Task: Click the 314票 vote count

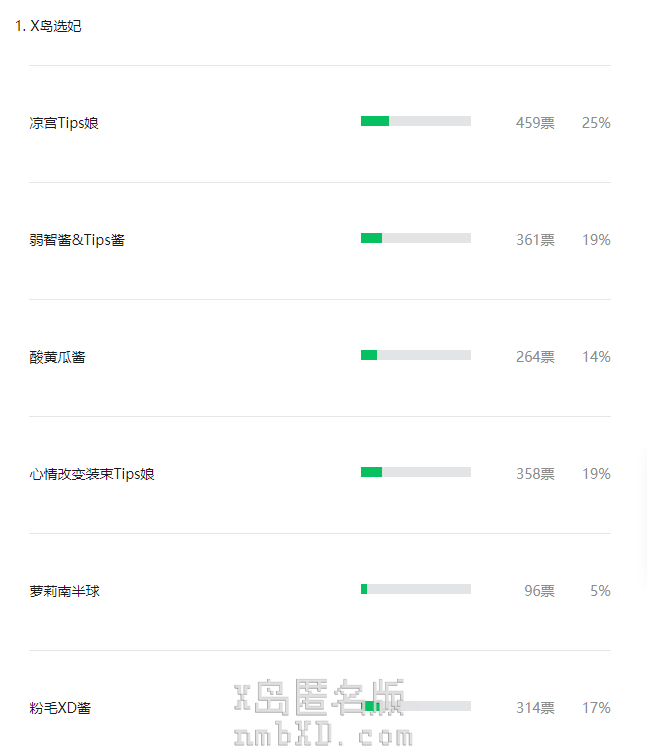Action: pos(535,708)
